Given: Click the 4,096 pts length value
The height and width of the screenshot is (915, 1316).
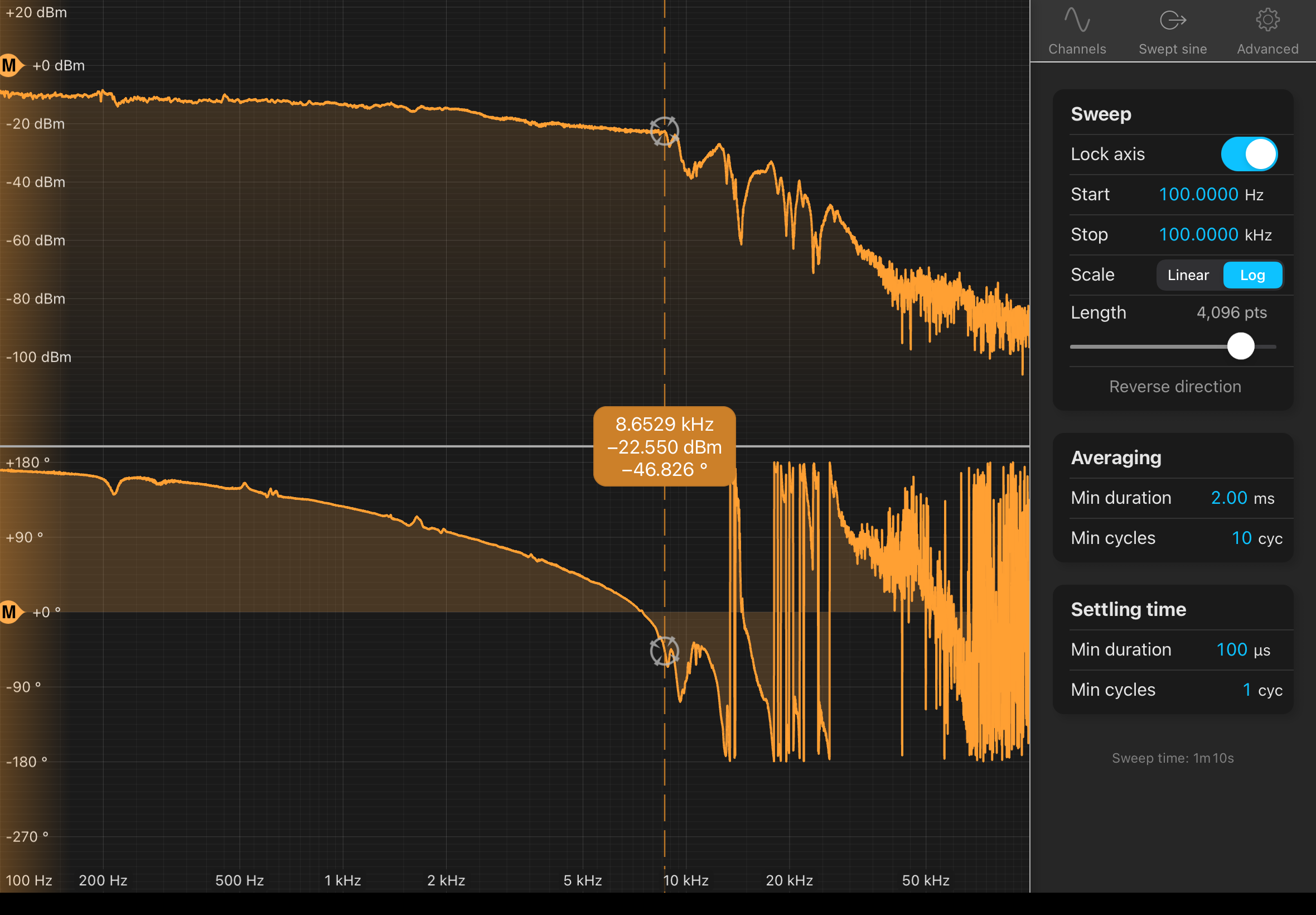Looking at the screenshot, I should (x=1232, y=312).
